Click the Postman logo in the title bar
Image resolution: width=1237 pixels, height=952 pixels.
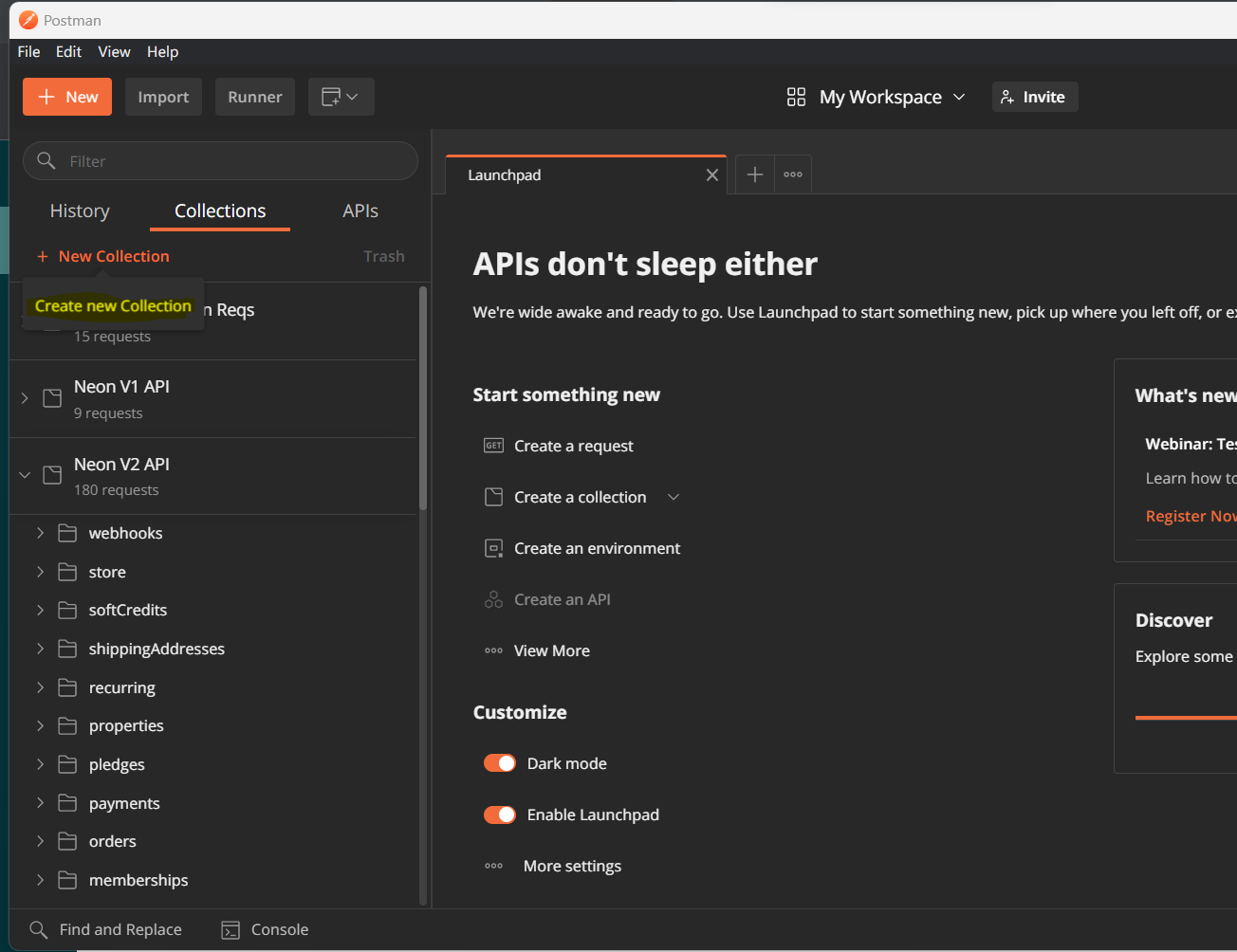(x=29, y=20)
